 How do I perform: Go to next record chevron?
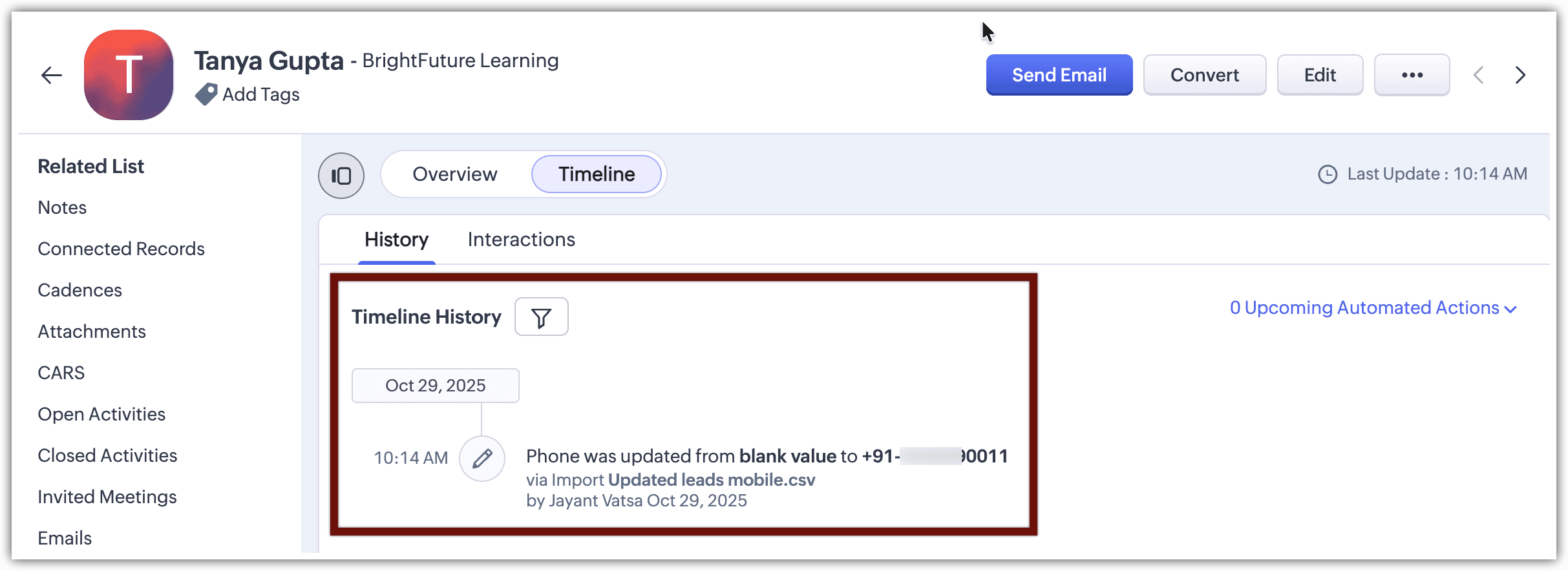click(1520, 75)
